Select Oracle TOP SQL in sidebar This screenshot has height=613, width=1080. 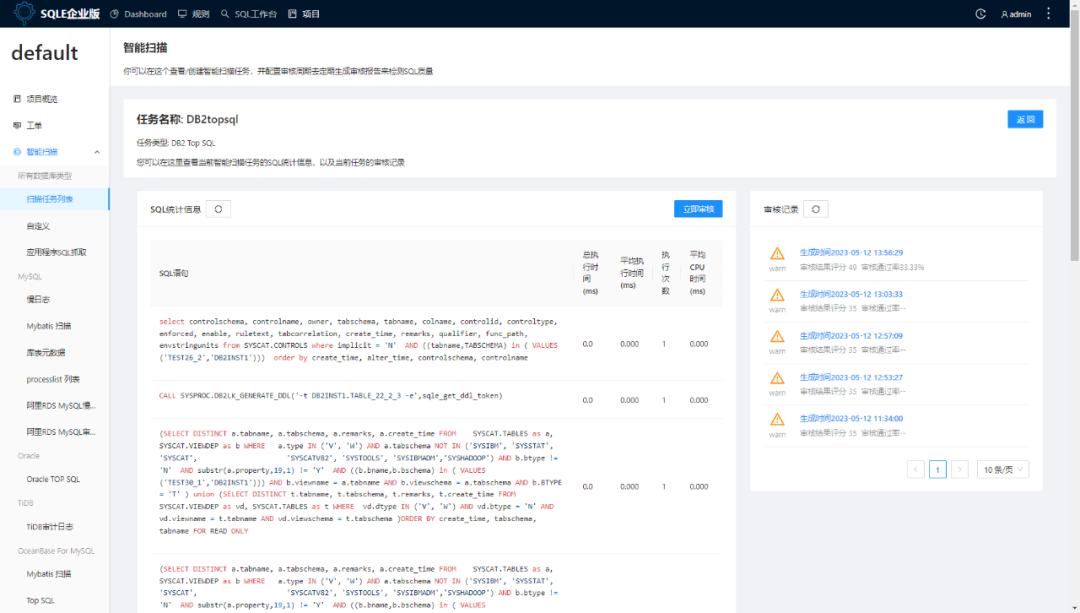pos(54,479)
